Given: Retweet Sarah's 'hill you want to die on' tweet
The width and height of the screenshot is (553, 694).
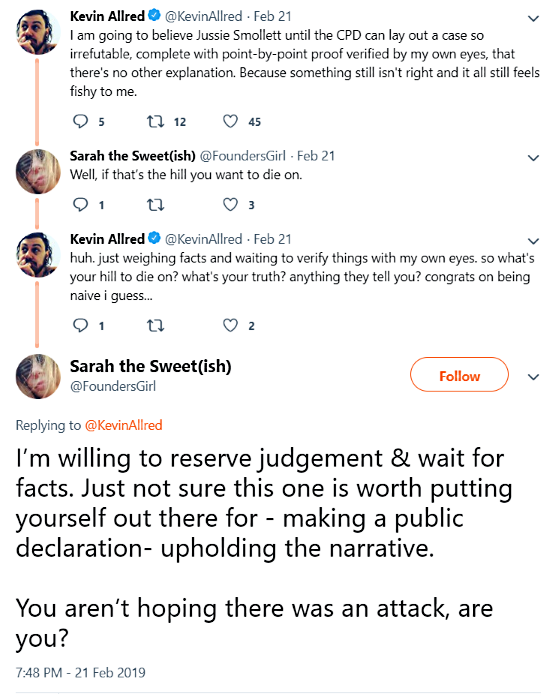Looking at the screenshot, I should coord(155,205).
